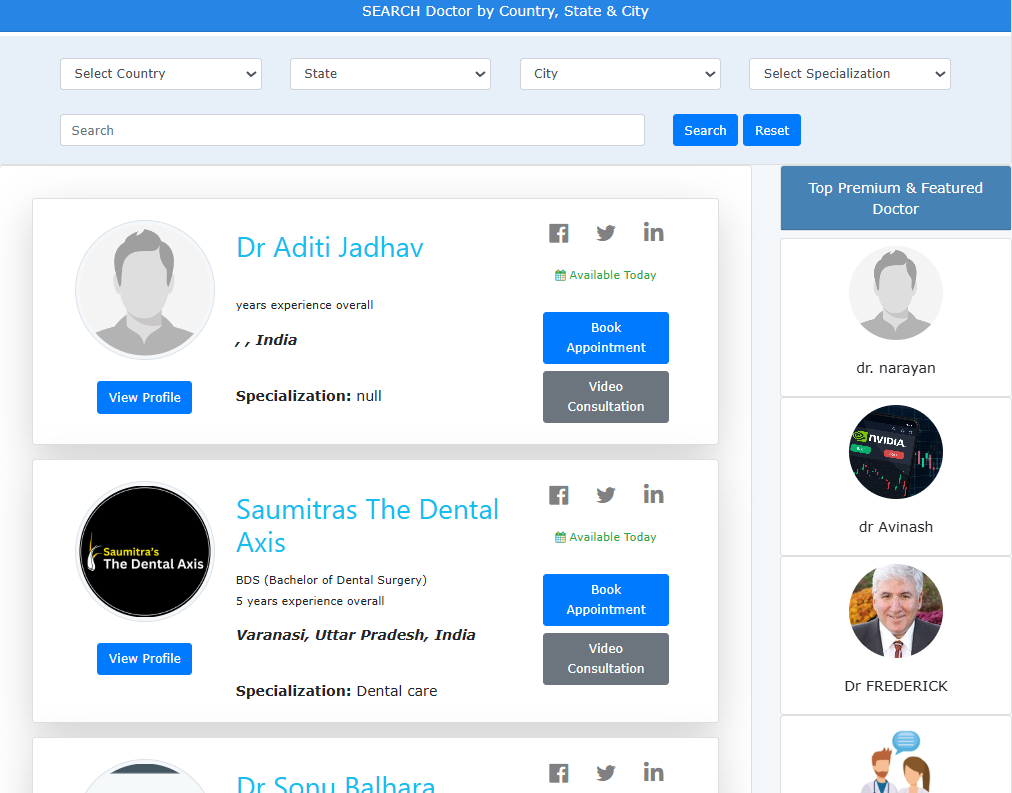The height and width of the screenshot is (793, 1012).
Task: Click the Varanasi, Uttar Pradesh, India location text
Action: [x=356, y=635]
